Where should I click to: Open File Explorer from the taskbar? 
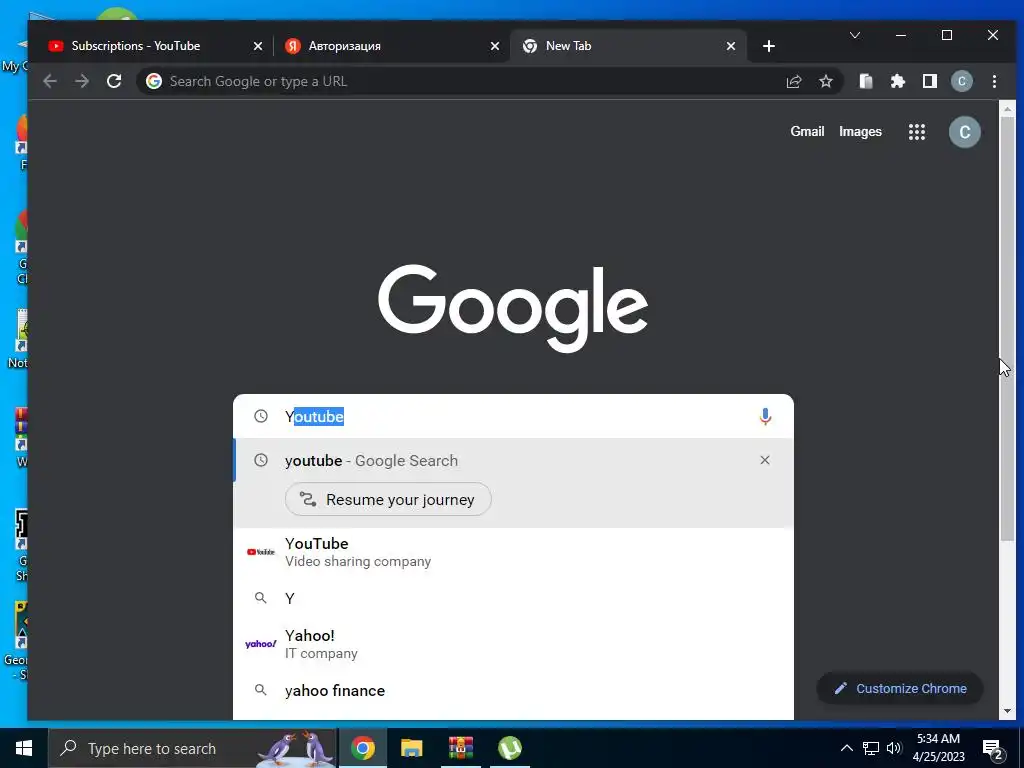[411, 748]
